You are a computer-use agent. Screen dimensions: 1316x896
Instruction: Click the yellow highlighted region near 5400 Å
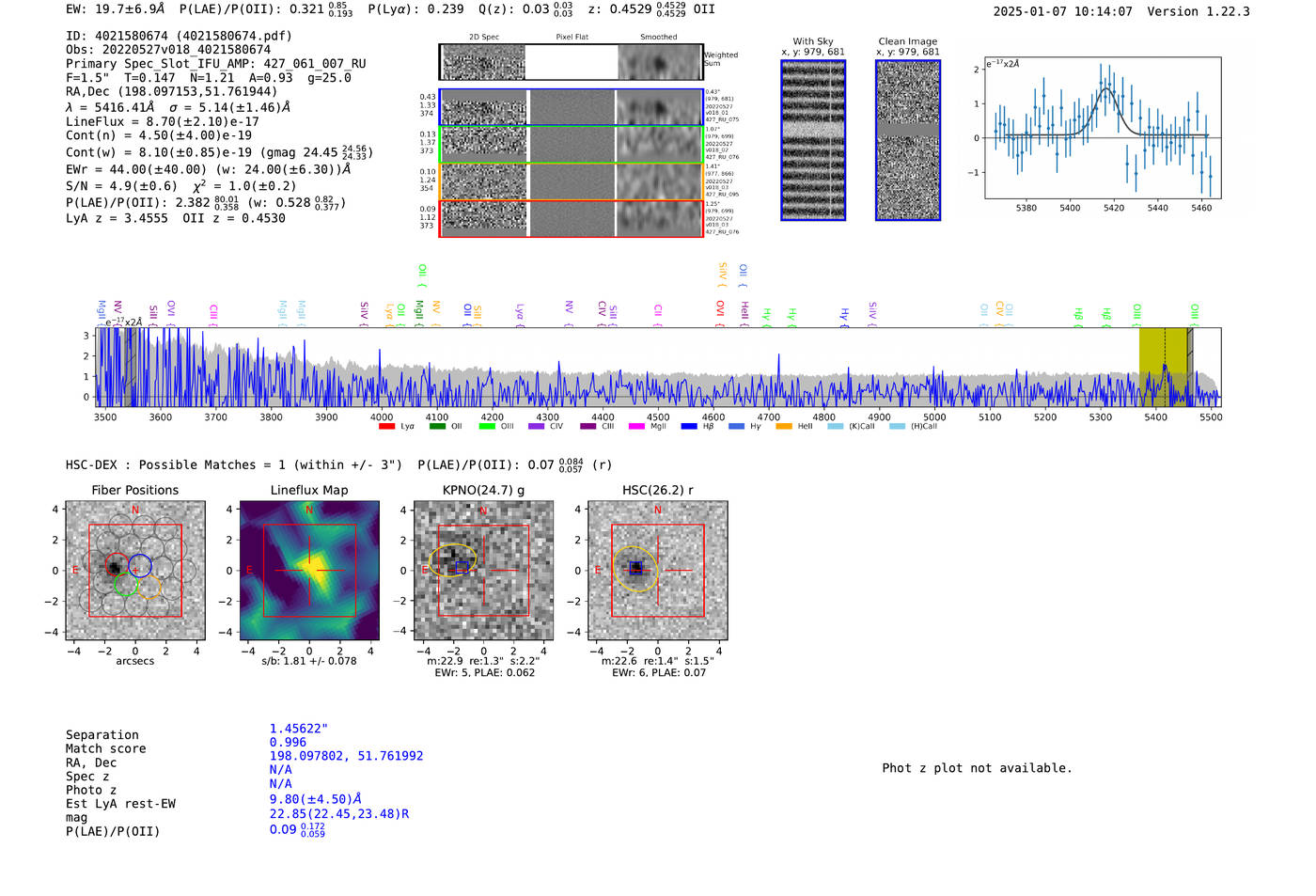point(1163,367)
